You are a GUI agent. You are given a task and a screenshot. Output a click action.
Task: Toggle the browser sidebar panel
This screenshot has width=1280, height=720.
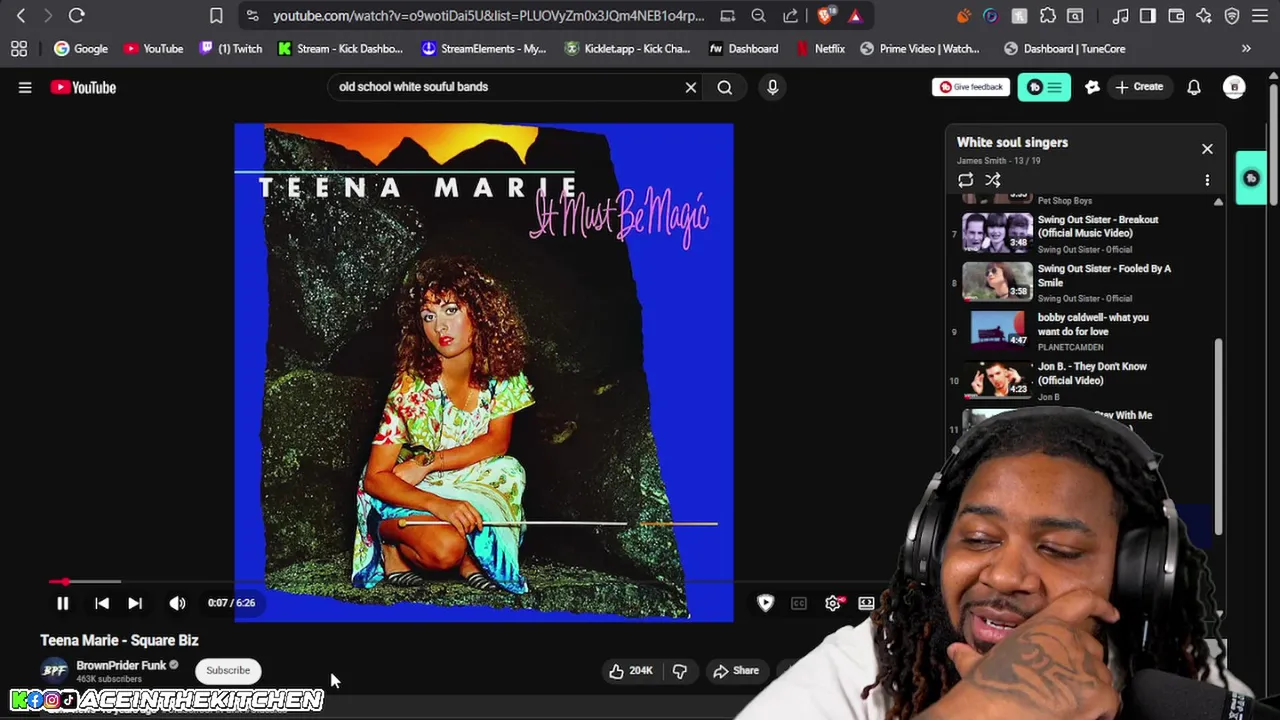pos(1148,16)
